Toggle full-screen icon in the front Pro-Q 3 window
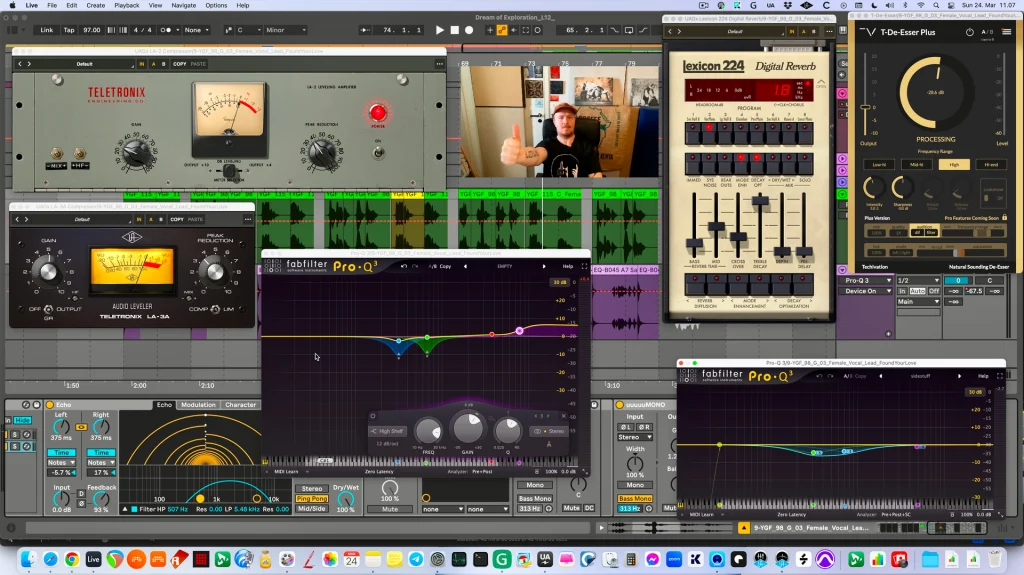This screenshot has width=1024, height=575. 584,266
